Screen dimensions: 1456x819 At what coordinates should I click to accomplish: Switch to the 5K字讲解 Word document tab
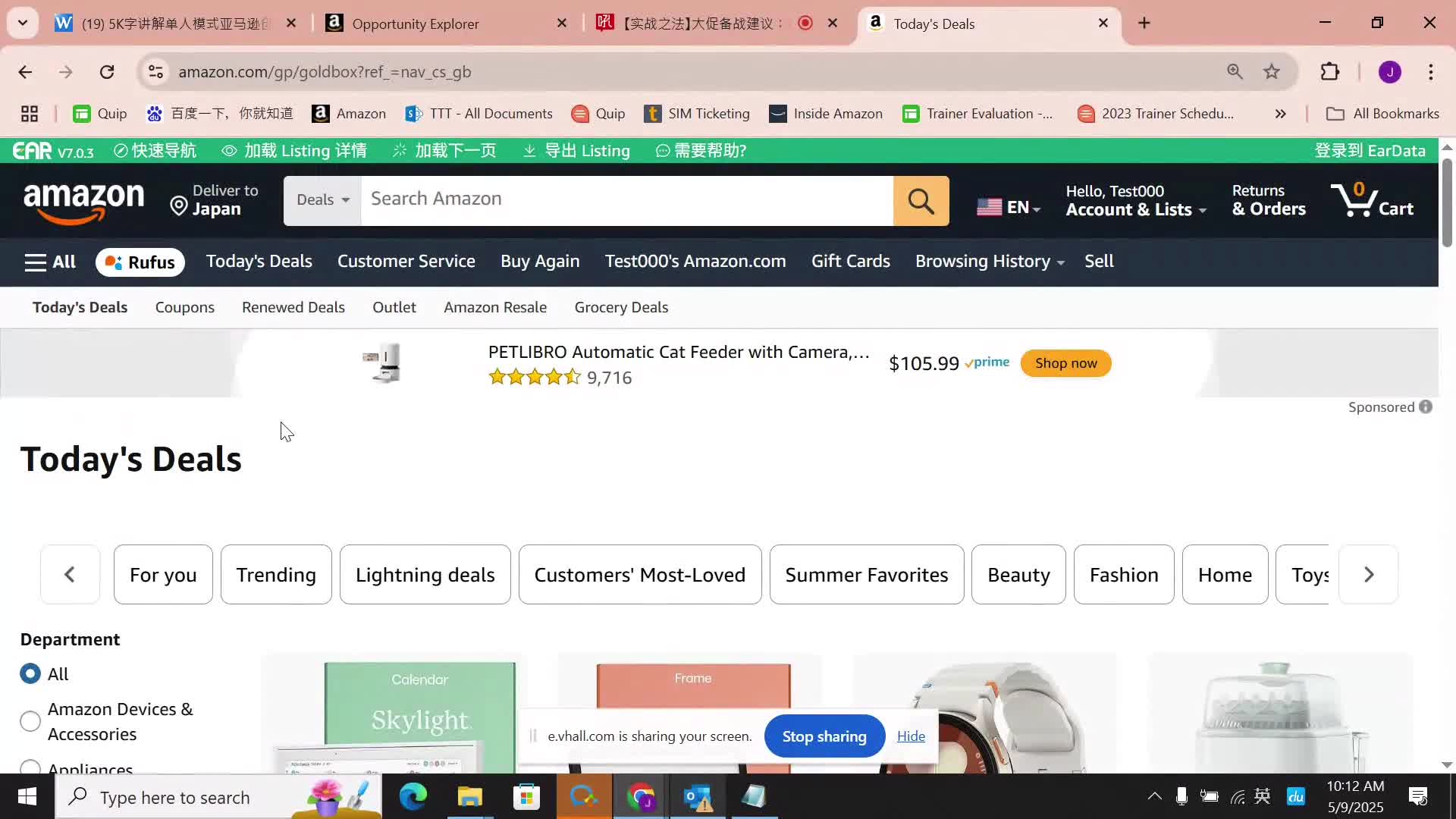(176, 24)
